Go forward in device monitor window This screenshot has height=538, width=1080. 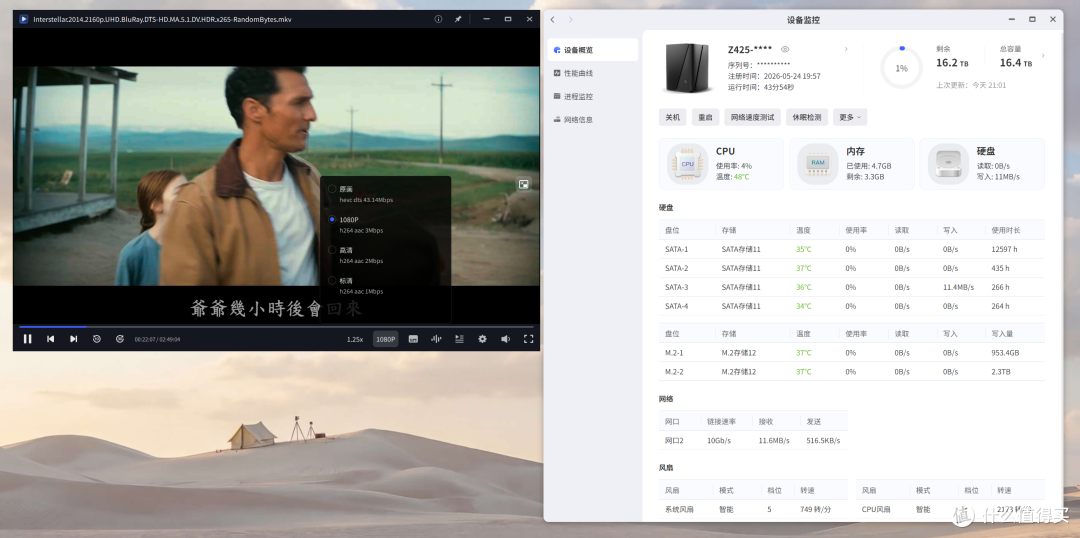click(x=570, y=19)
